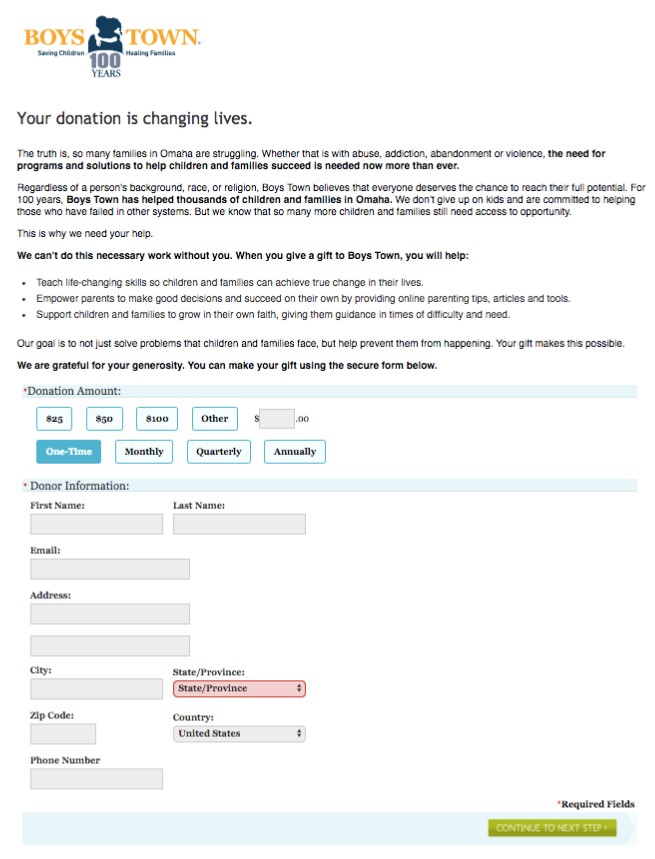Viewport: 655px width, 859px height.
Task: Choose the $50 donation amount
Action: [104, 419]
